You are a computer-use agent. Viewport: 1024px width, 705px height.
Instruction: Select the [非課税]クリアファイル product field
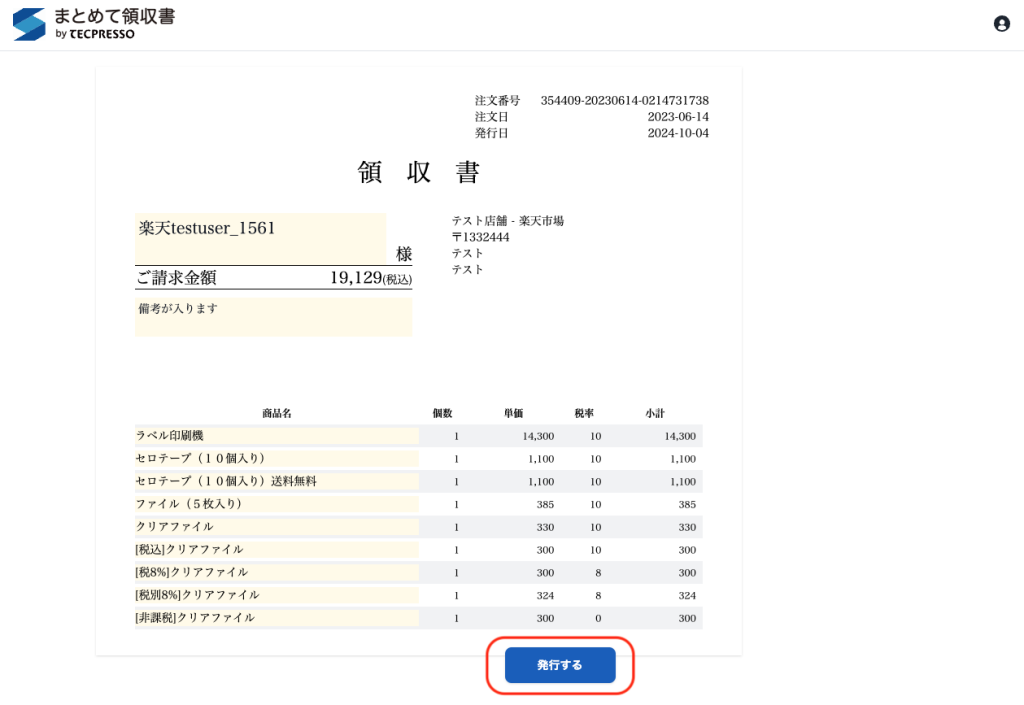(x=277, y=618)
